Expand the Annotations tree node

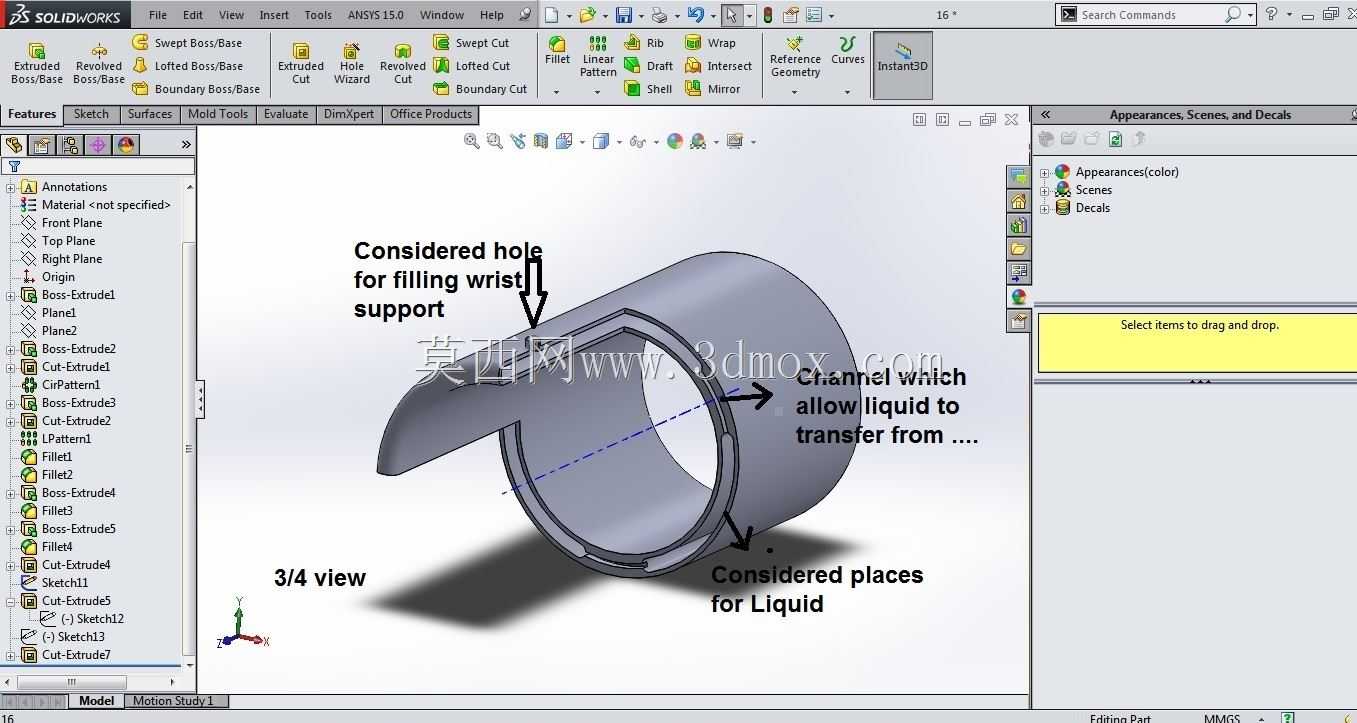(11, 187)
